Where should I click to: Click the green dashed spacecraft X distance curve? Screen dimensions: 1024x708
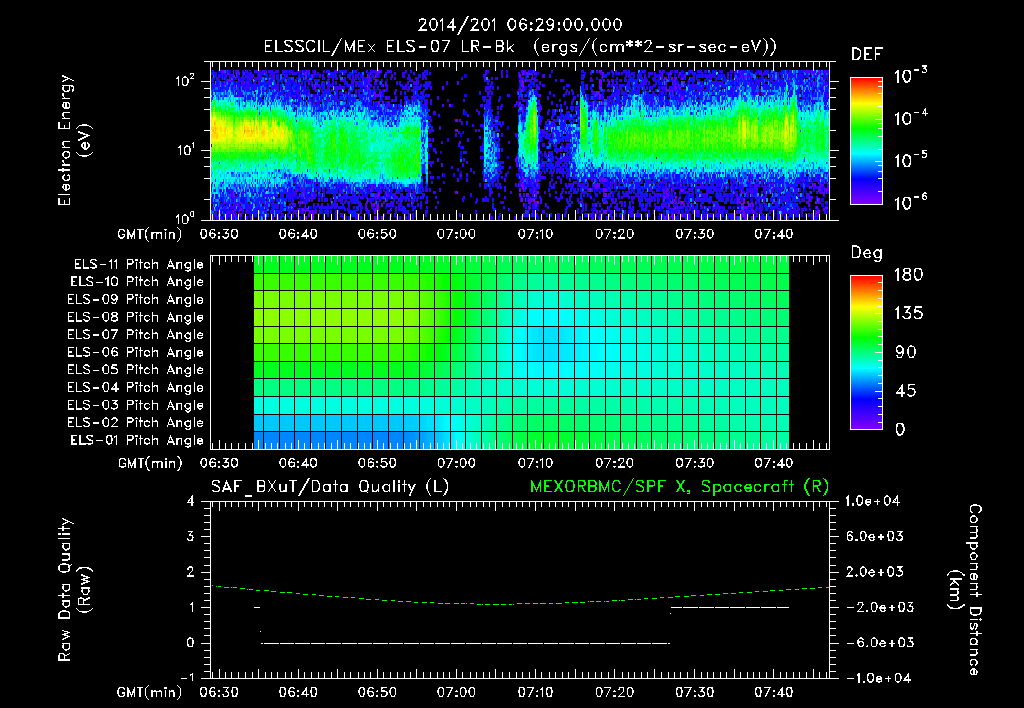pyautogui.click(x=520, y=602)
